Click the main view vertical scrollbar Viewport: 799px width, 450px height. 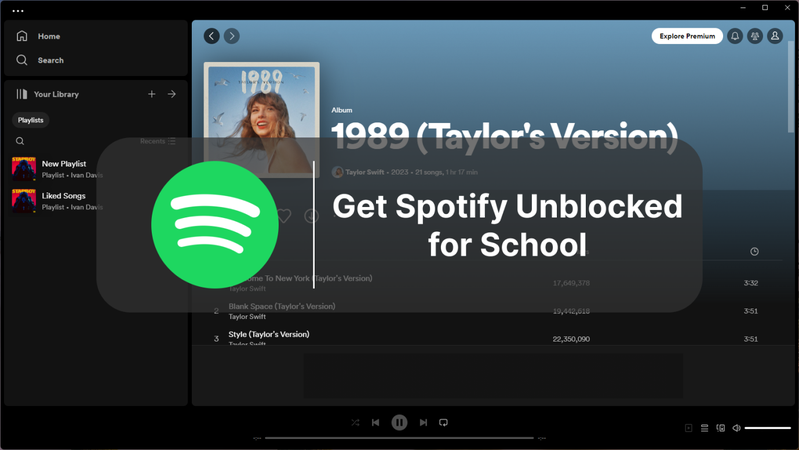point(791,87)
